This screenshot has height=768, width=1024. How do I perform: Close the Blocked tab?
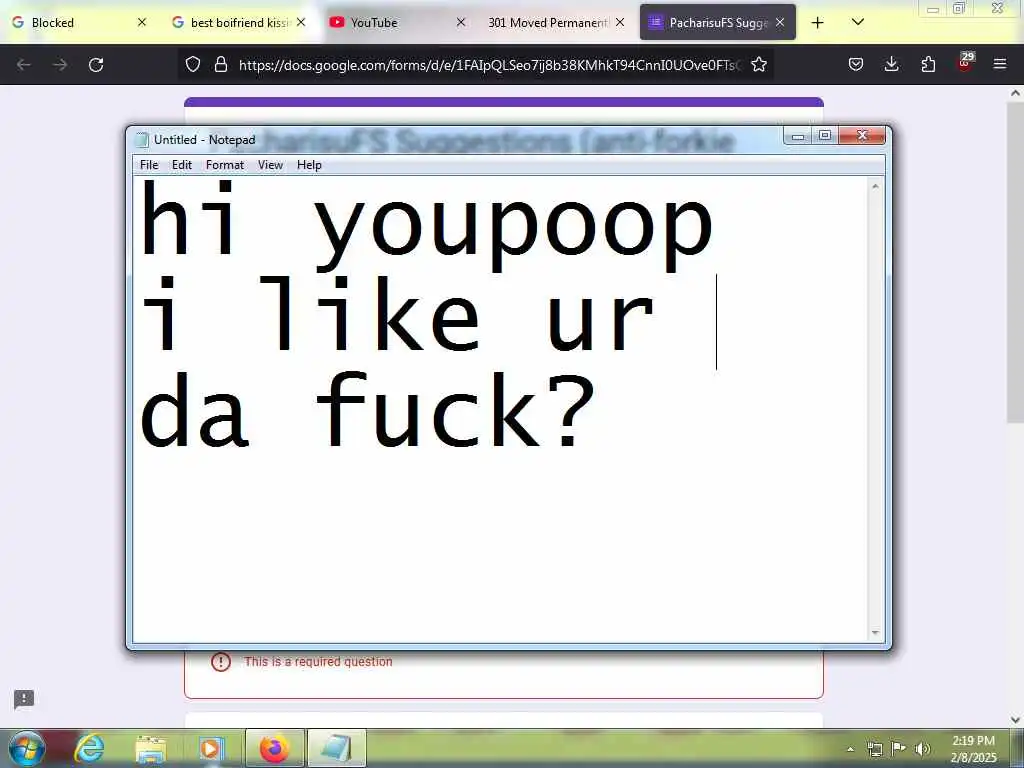142,22
